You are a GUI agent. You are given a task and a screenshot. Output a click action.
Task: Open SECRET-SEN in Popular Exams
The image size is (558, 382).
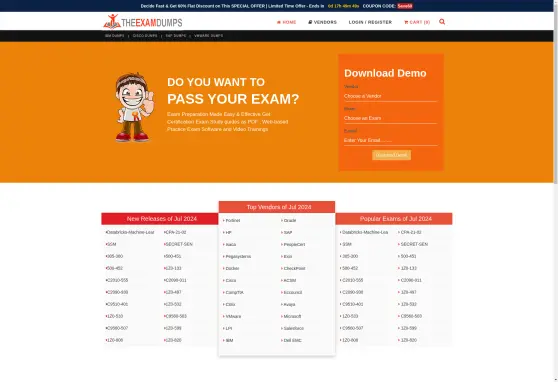[414, 245]
